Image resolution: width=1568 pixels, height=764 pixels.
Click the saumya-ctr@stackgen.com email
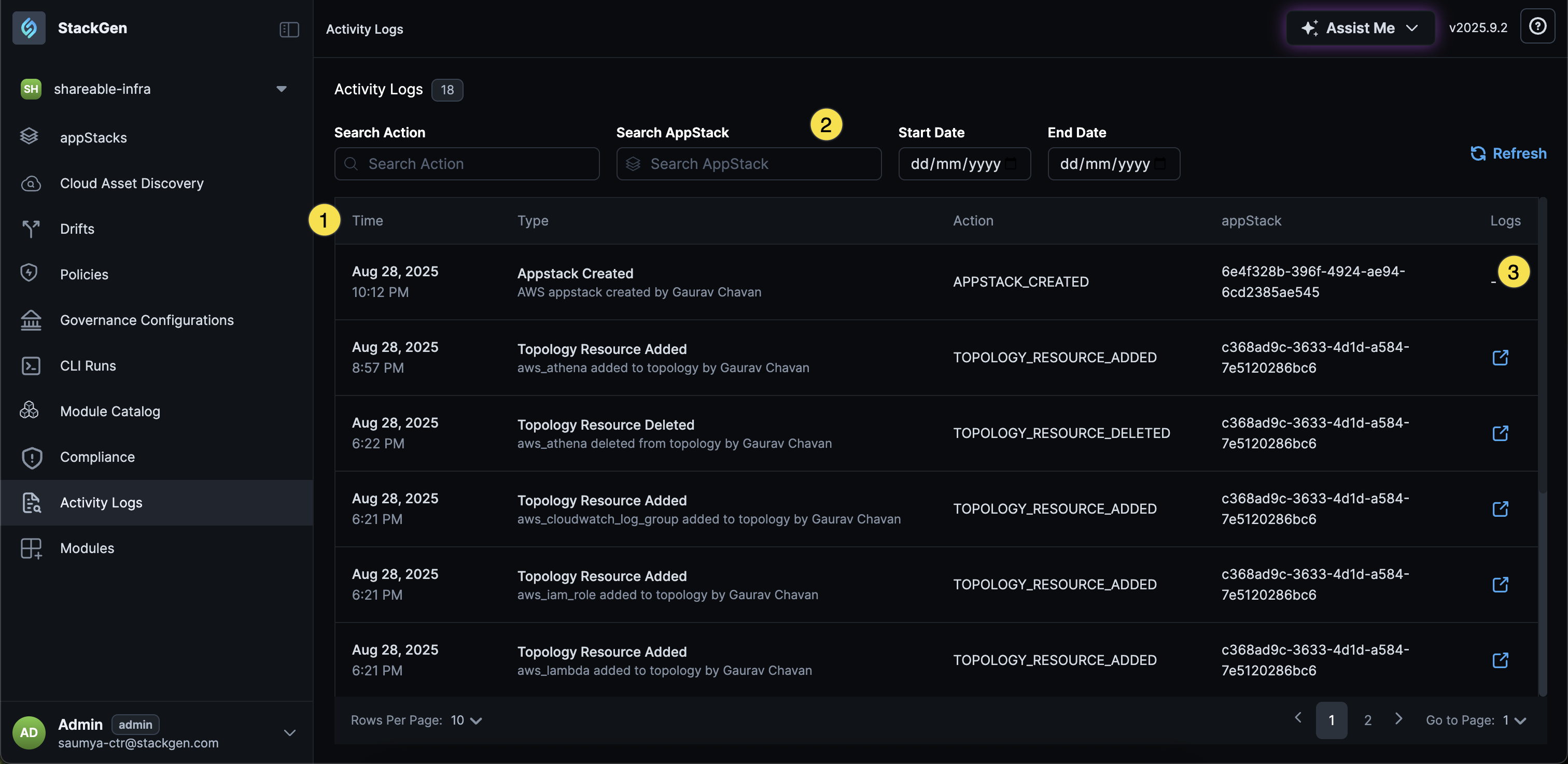(x=138, y=743)
